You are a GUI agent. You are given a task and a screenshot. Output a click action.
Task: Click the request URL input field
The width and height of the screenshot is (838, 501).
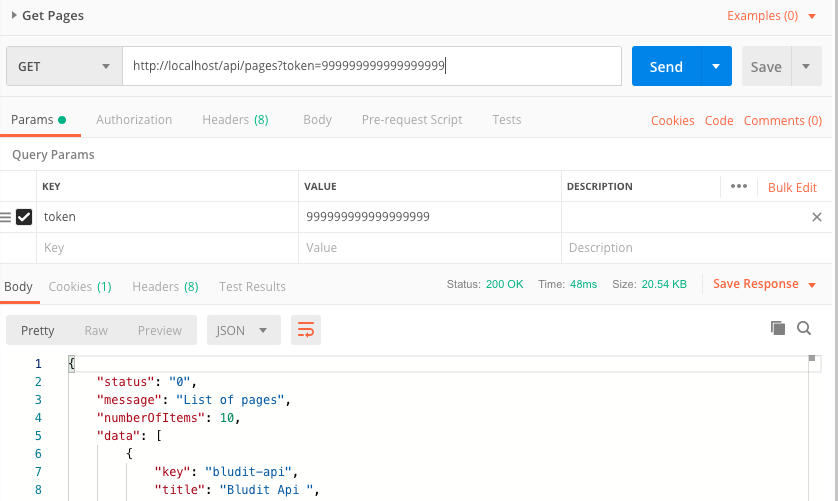(x=372, y=66)
